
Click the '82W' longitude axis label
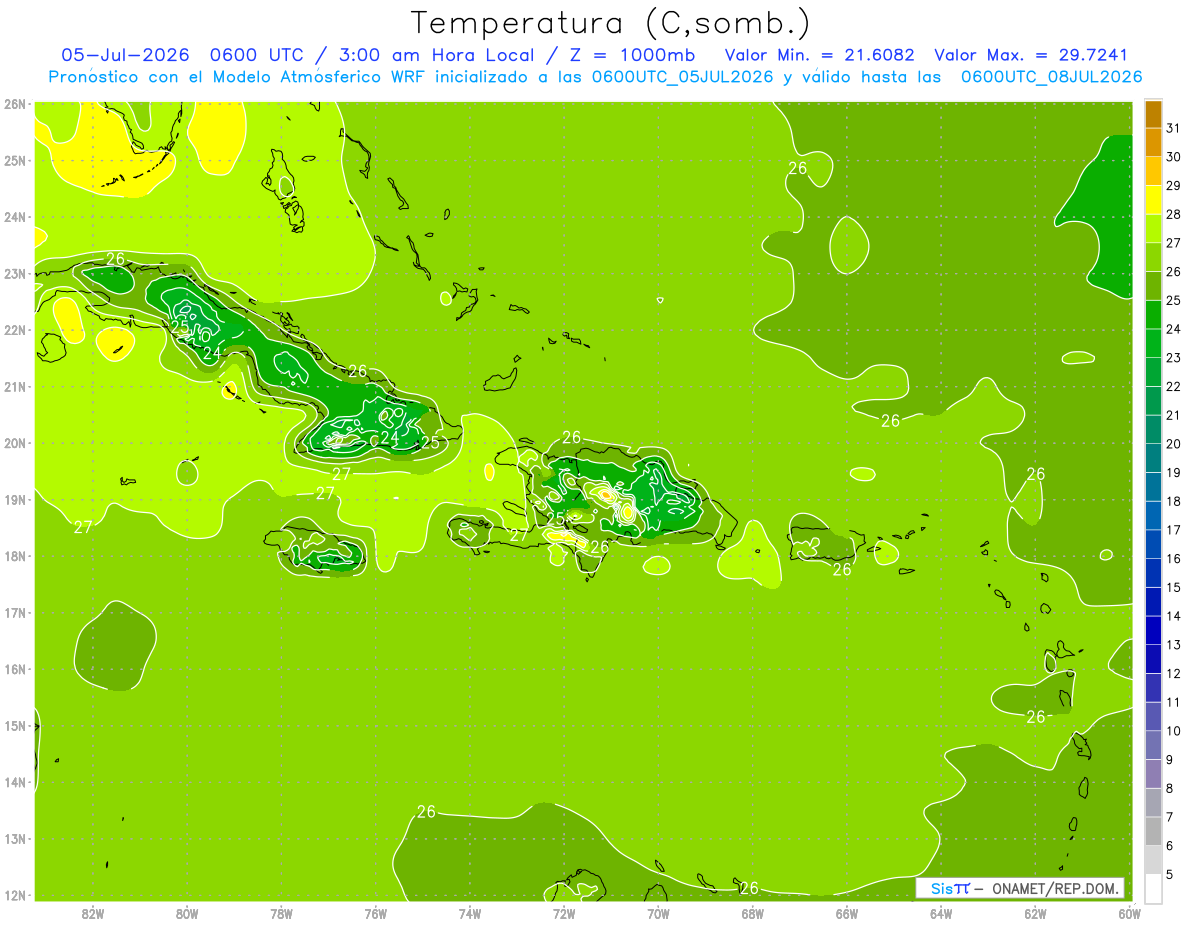[93, 913]
